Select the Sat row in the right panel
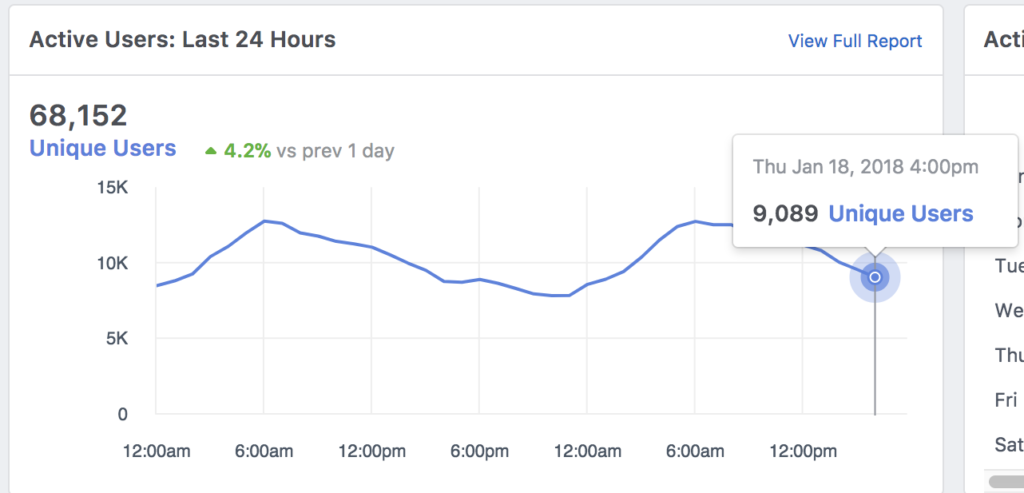 pyautogui.click(x=1006, y=443)
